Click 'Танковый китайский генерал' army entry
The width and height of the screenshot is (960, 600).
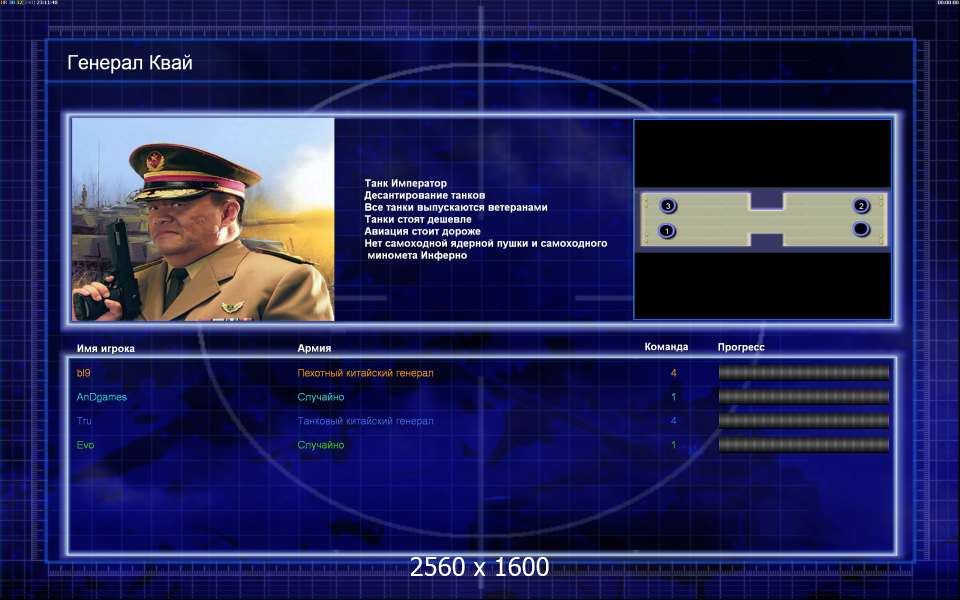366,421
